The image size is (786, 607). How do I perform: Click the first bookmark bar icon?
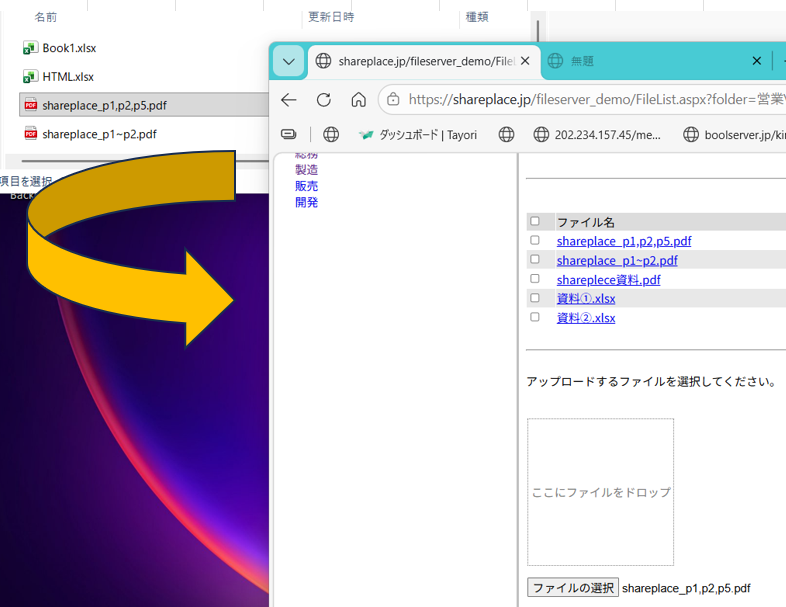[x=289, y=134]
